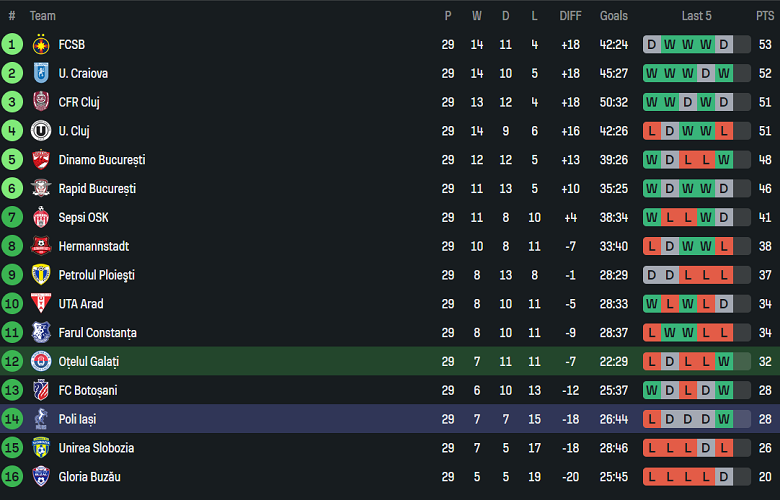This screenshot has height=500, width=780.
Task: Sort standings by Goals column header
Action: [614, 16]
